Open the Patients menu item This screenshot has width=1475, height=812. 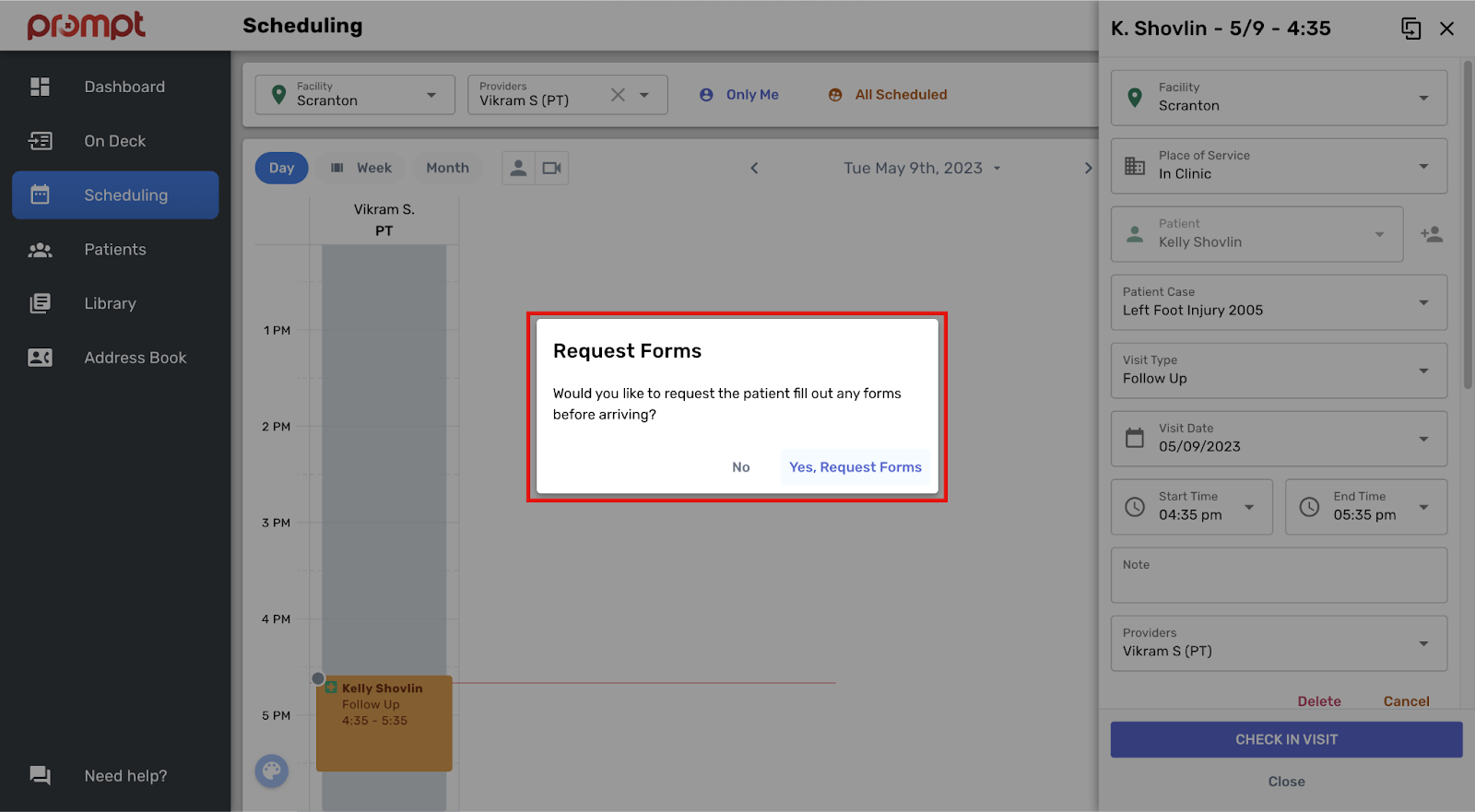click(115, 250)
